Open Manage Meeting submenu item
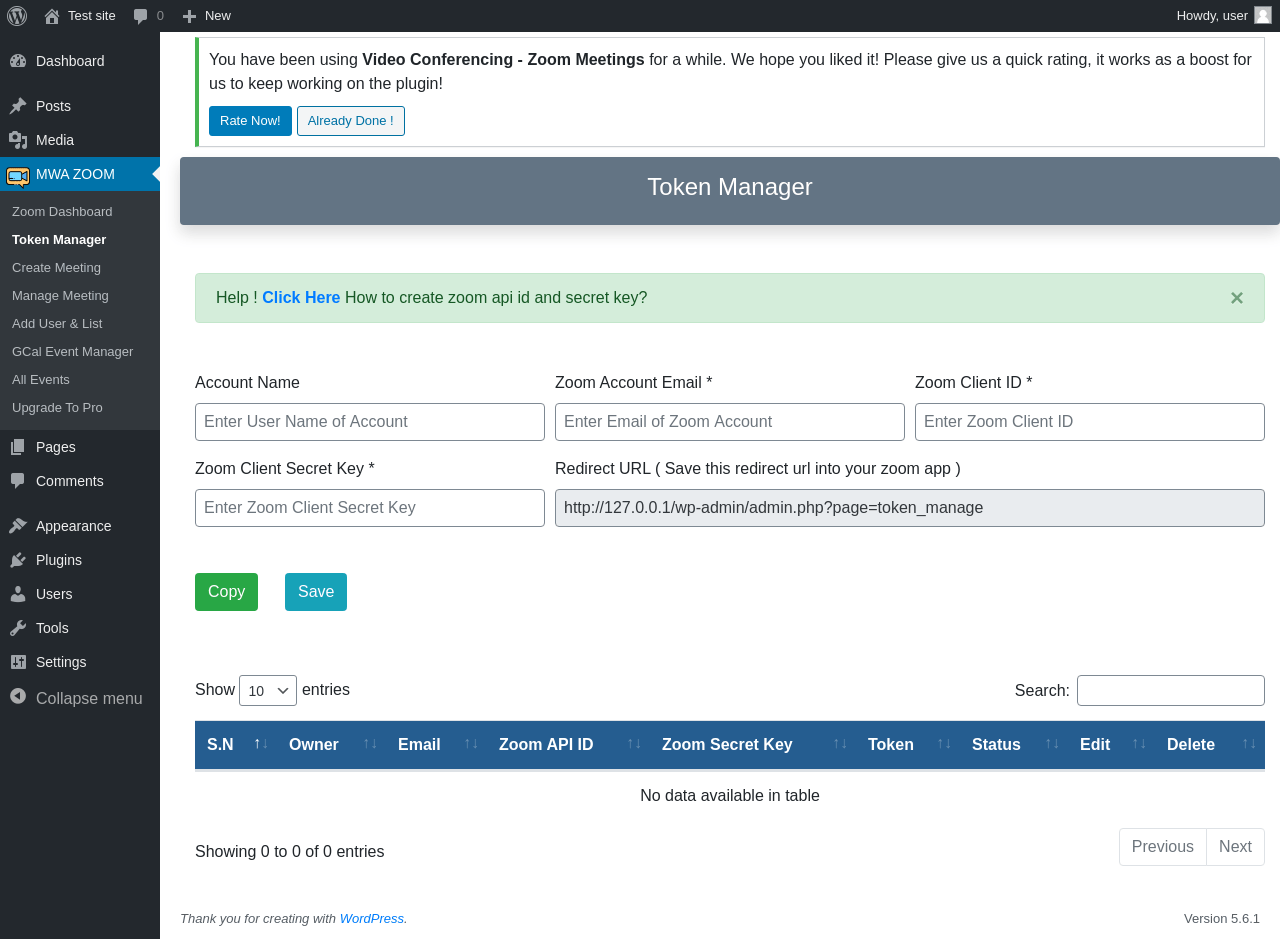This screenshot has width=1280, height=939. [60, 296]
